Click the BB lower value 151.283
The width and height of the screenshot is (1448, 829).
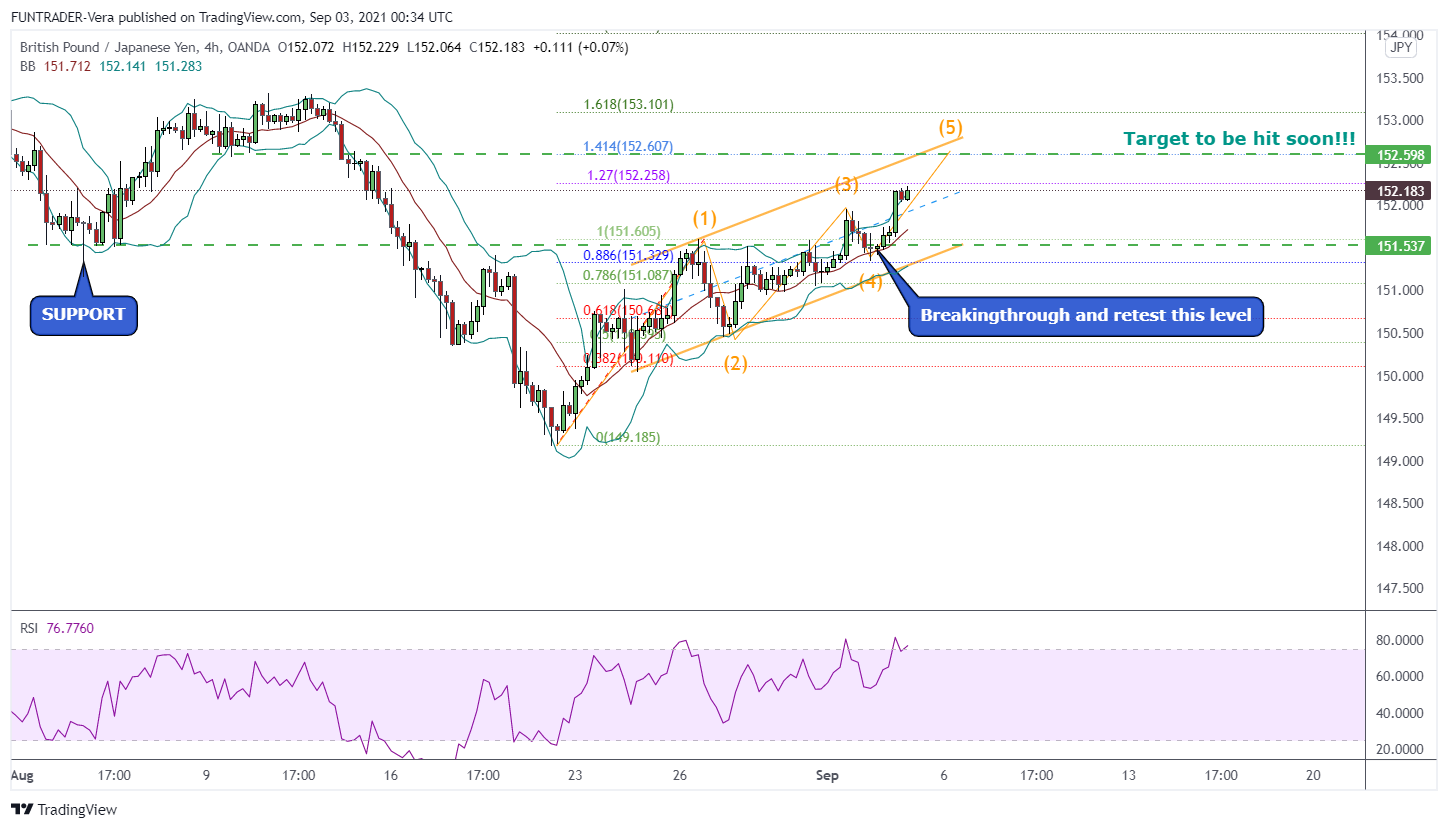[x=179, y=66]
